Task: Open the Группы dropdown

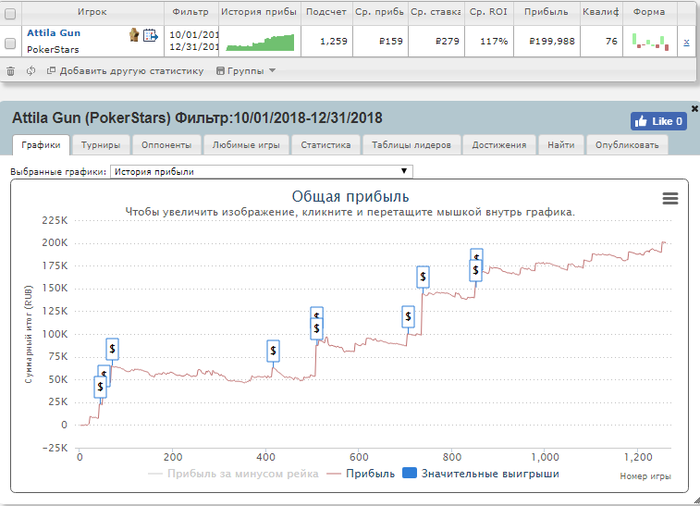Action: pos(246,71)
